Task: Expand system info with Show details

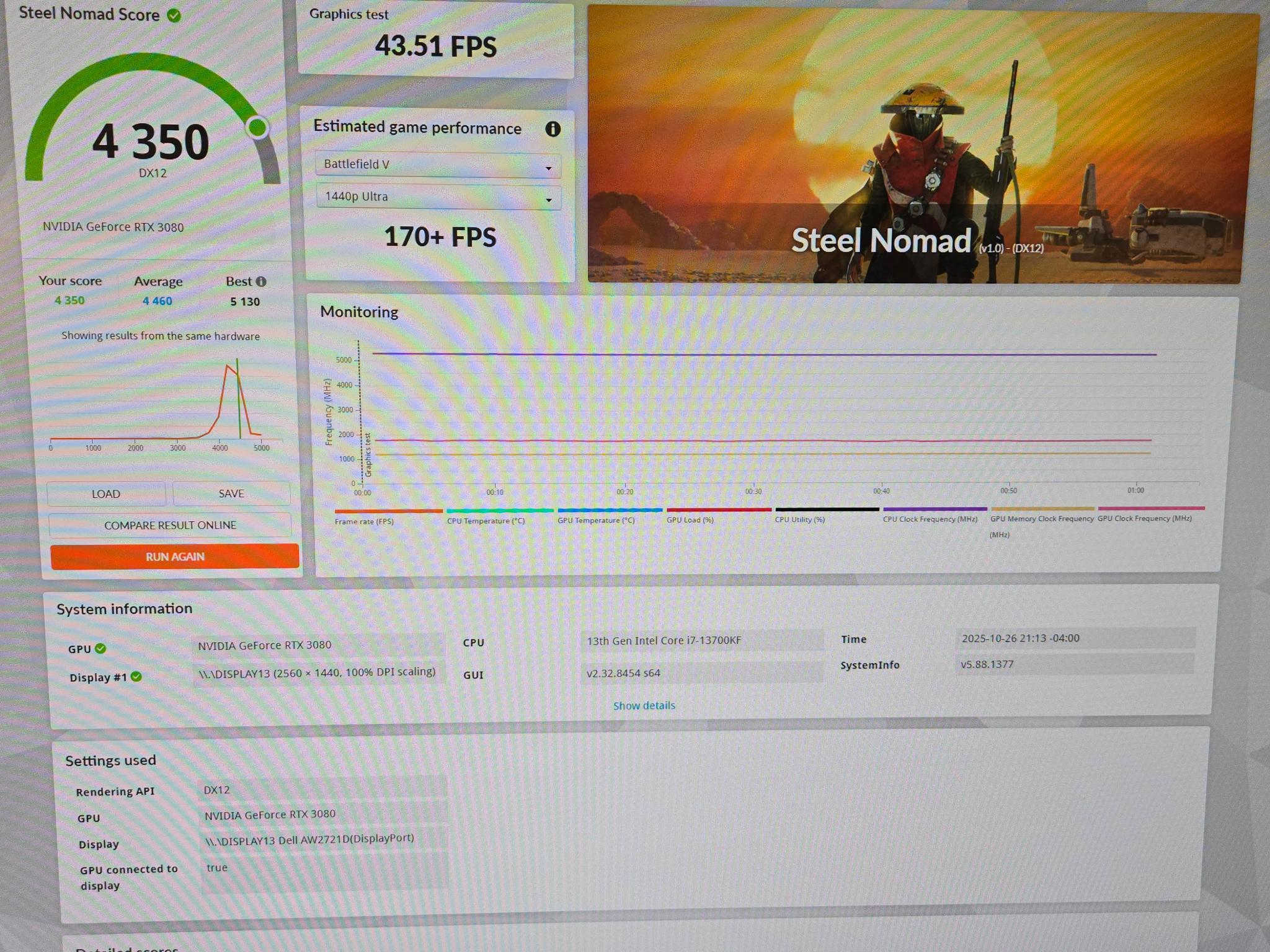Action: click(x=644, y=705)
